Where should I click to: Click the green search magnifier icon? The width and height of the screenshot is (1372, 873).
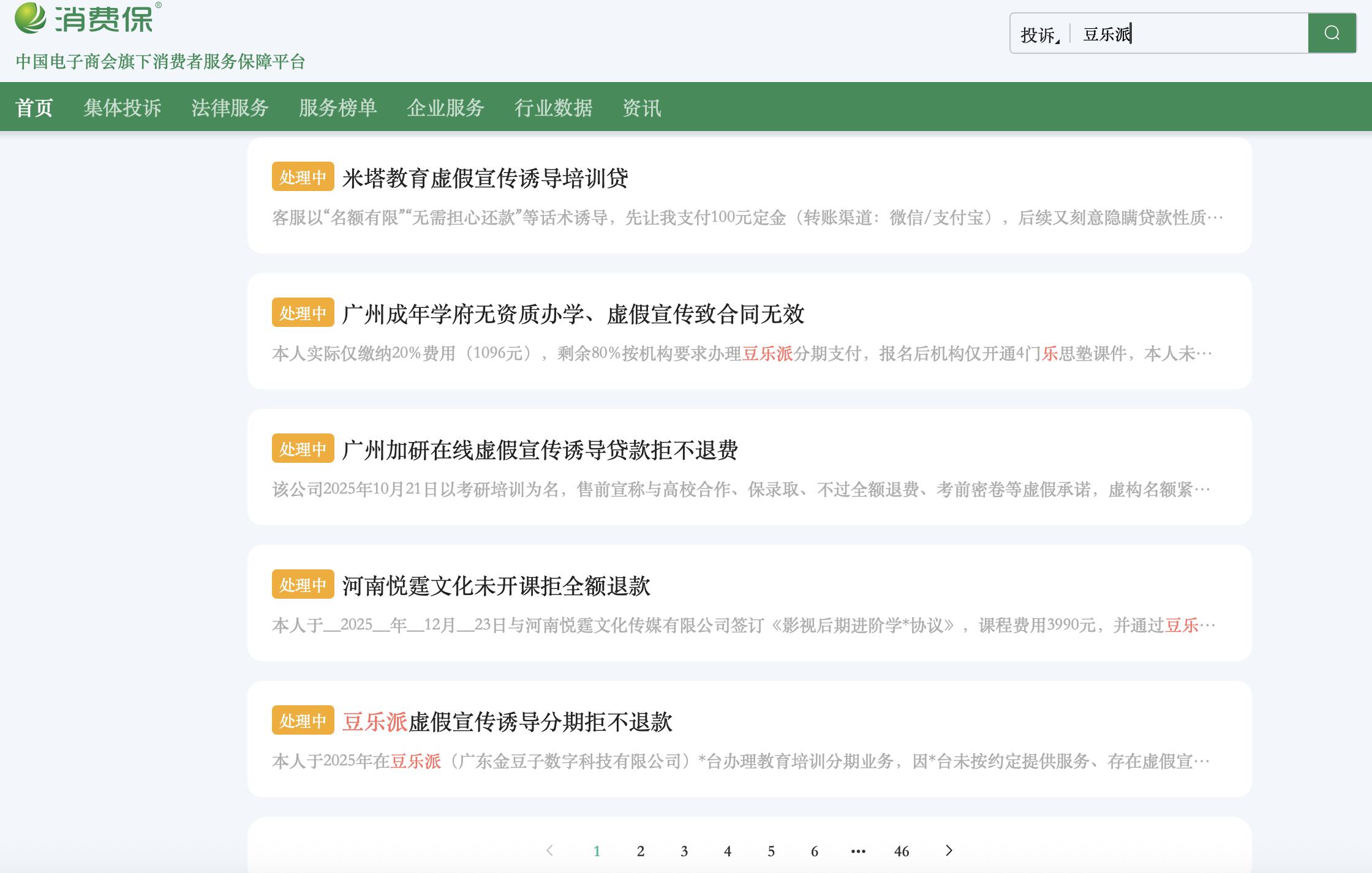point(1332,33)
